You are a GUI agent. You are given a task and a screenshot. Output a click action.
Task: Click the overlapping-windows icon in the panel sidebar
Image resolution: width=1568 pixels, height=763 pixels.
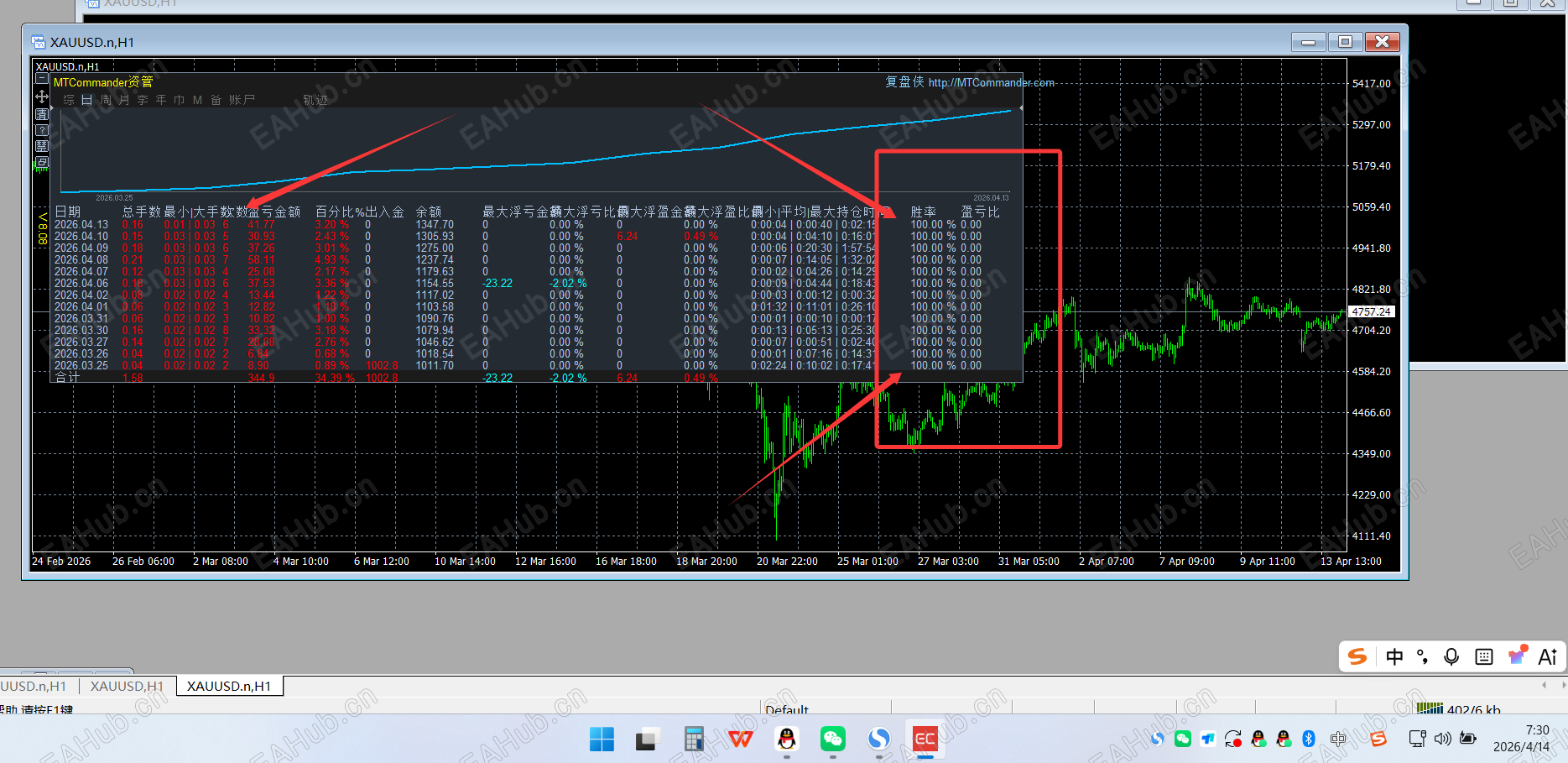tap(41, 162)
